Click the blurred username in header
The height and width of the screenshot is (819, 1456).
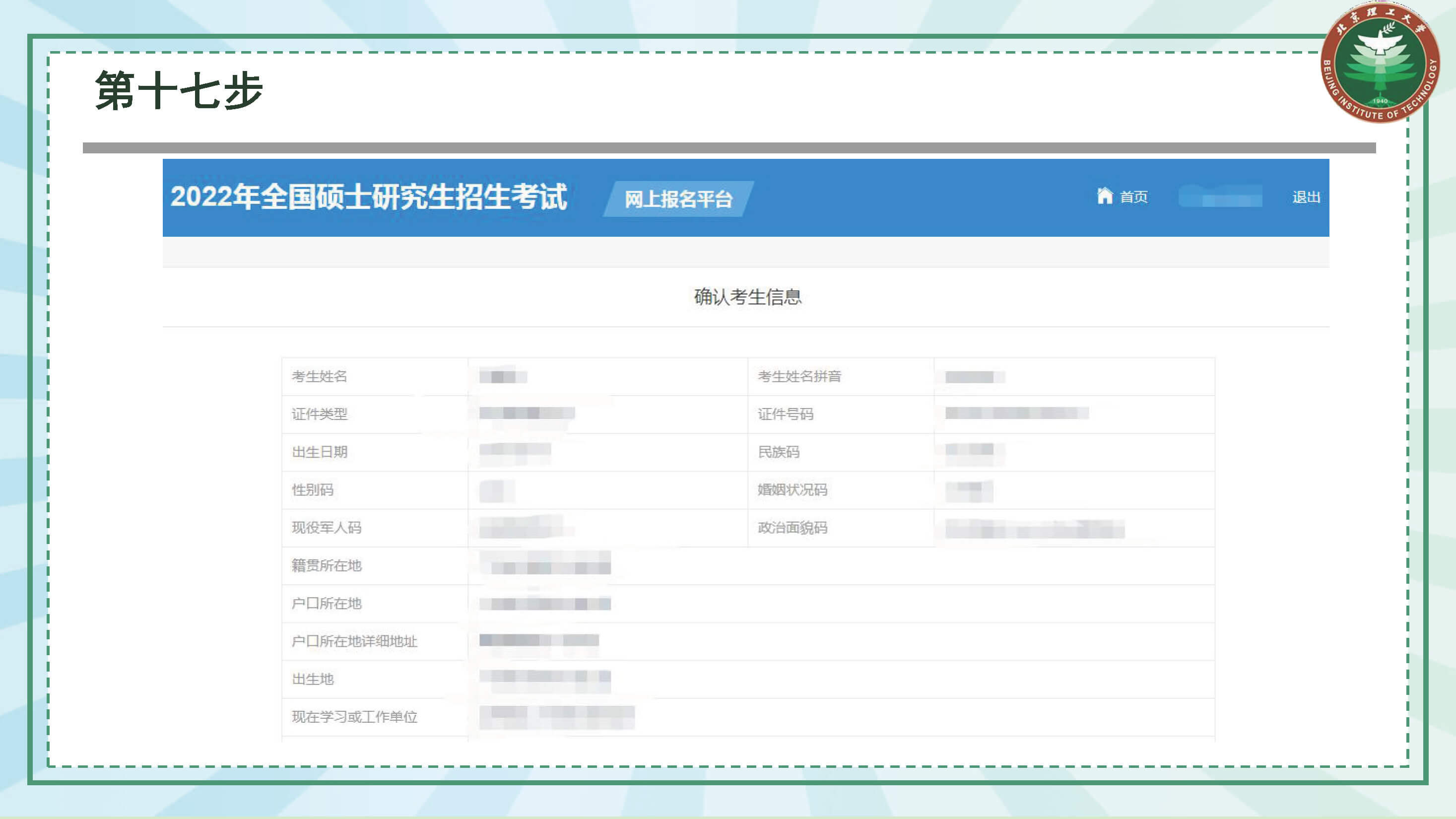tap(1220, 197)
